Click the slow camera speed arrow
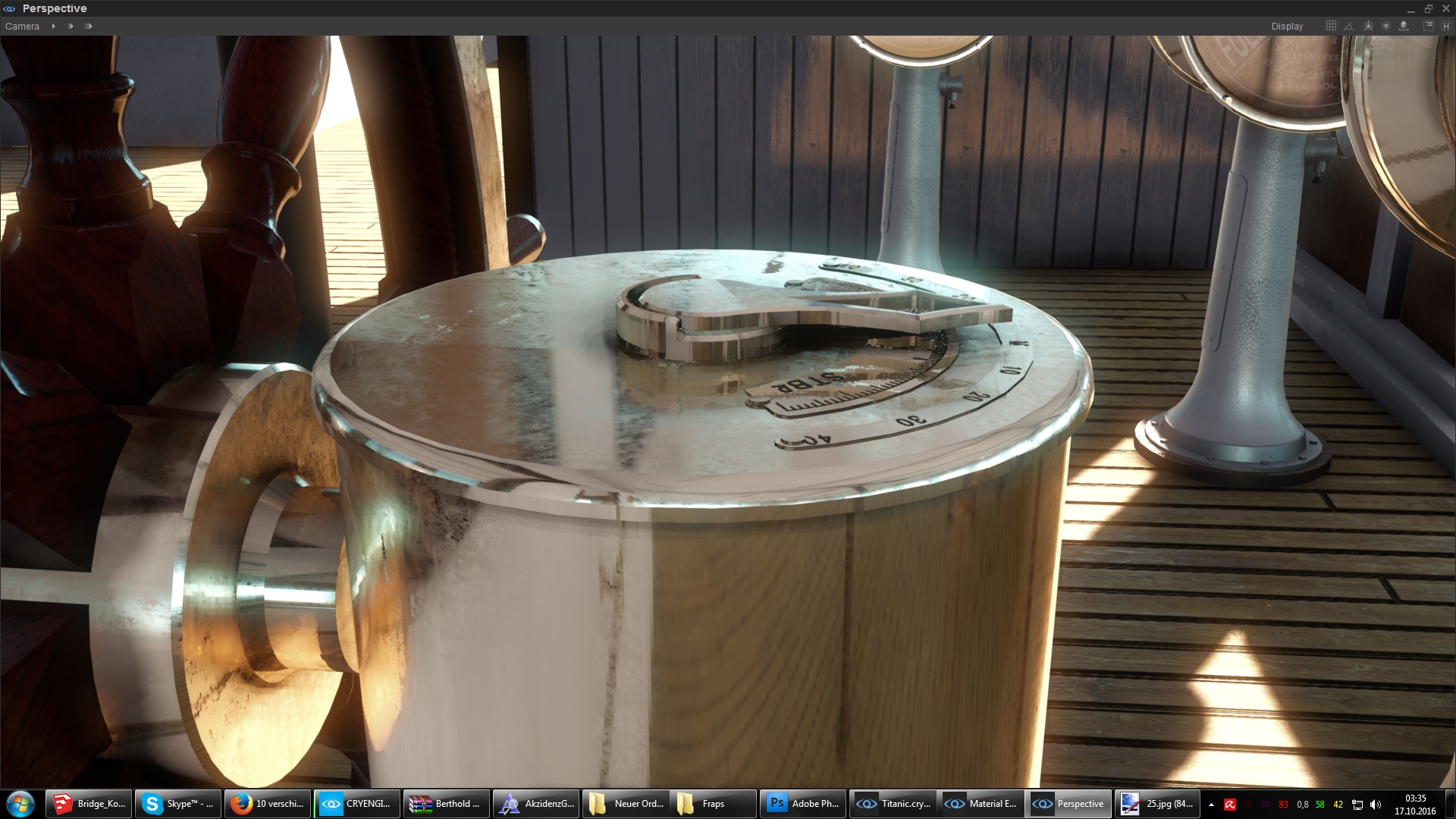 [x=53, y=26]
